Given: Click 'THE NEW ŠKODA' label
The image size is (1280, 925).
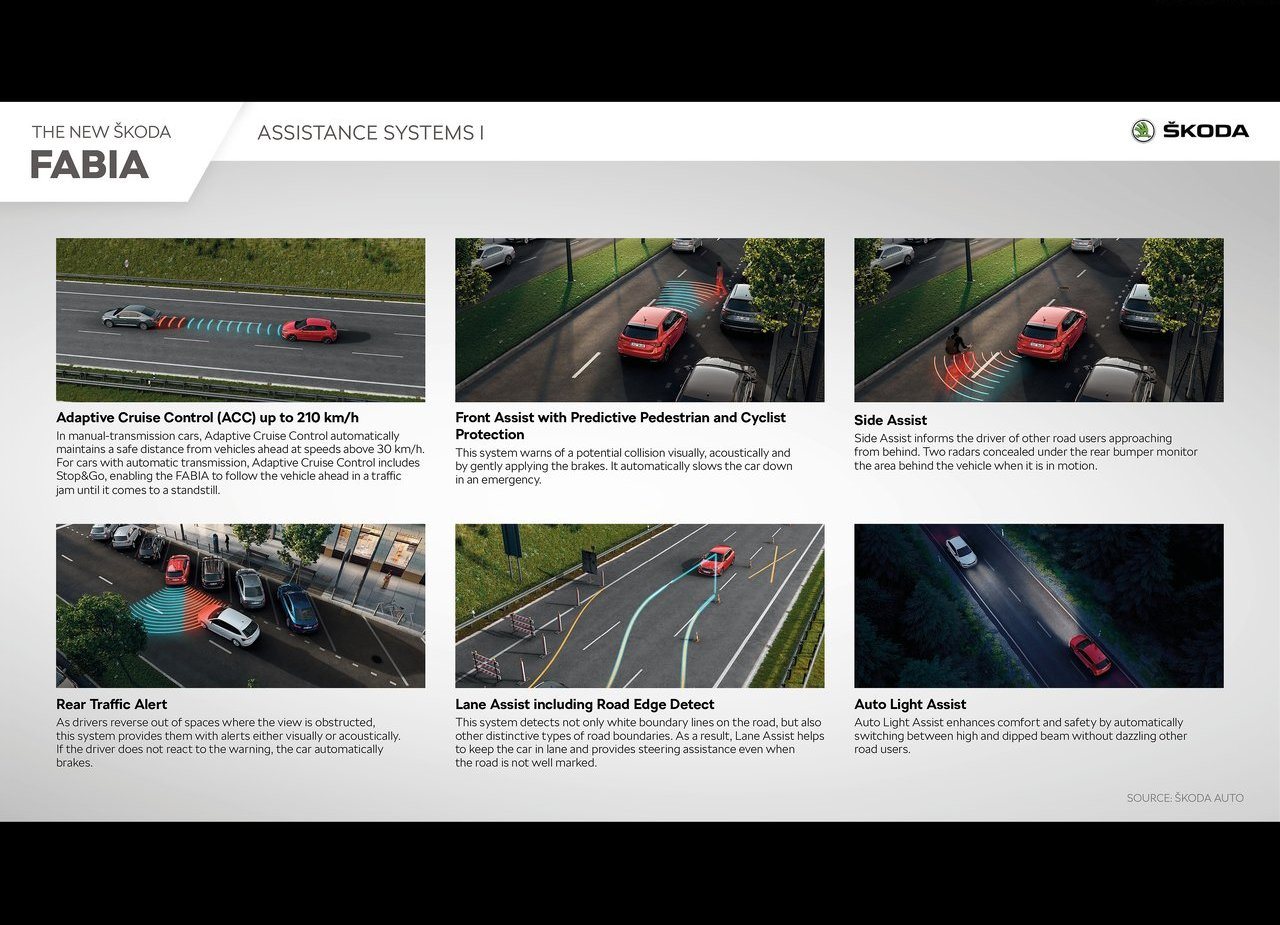Looking at the screenshot, I should 101,132.
